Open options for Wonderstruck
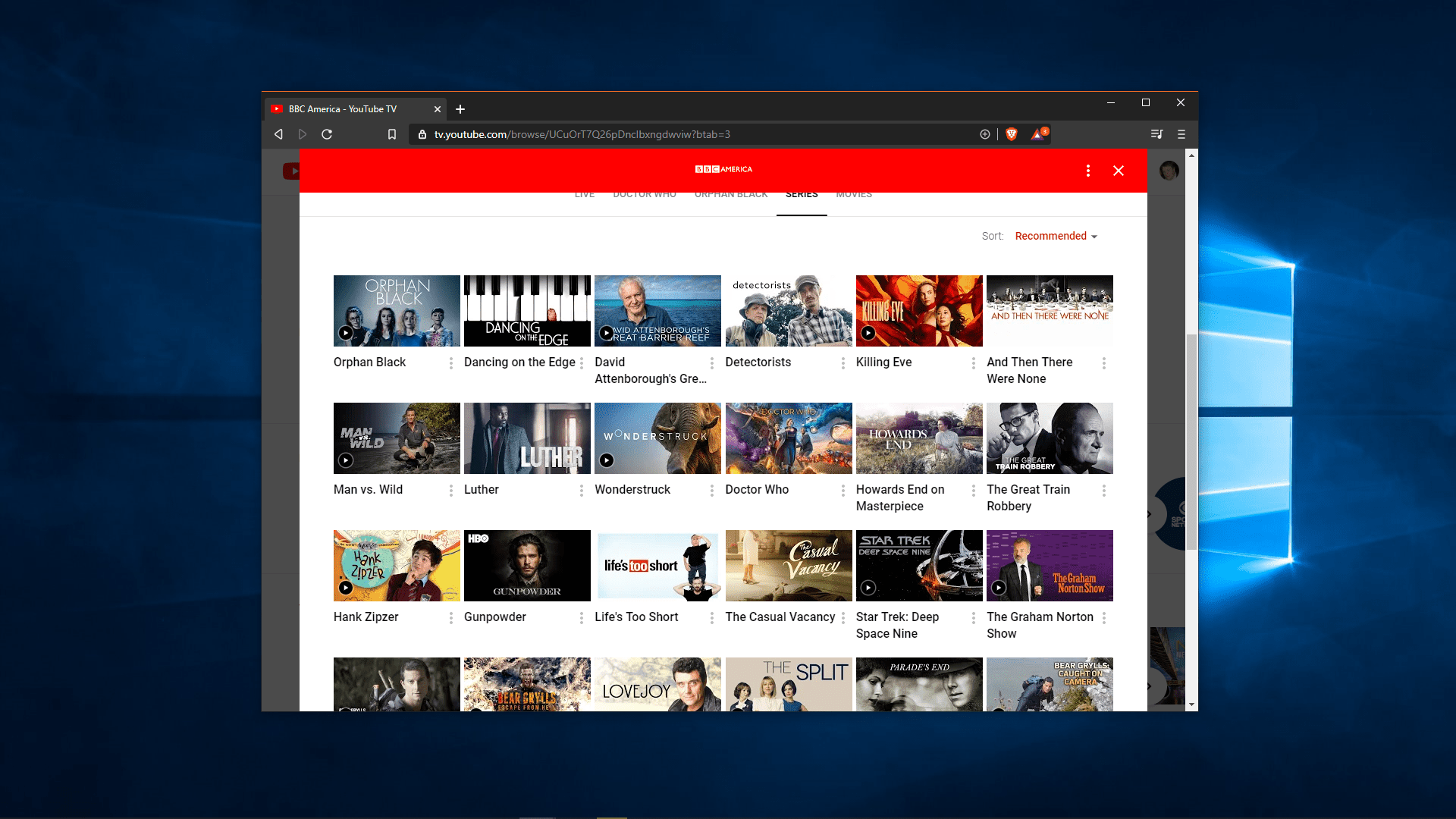The height and width of the screenshot is (819, 1456). point(712,491)
